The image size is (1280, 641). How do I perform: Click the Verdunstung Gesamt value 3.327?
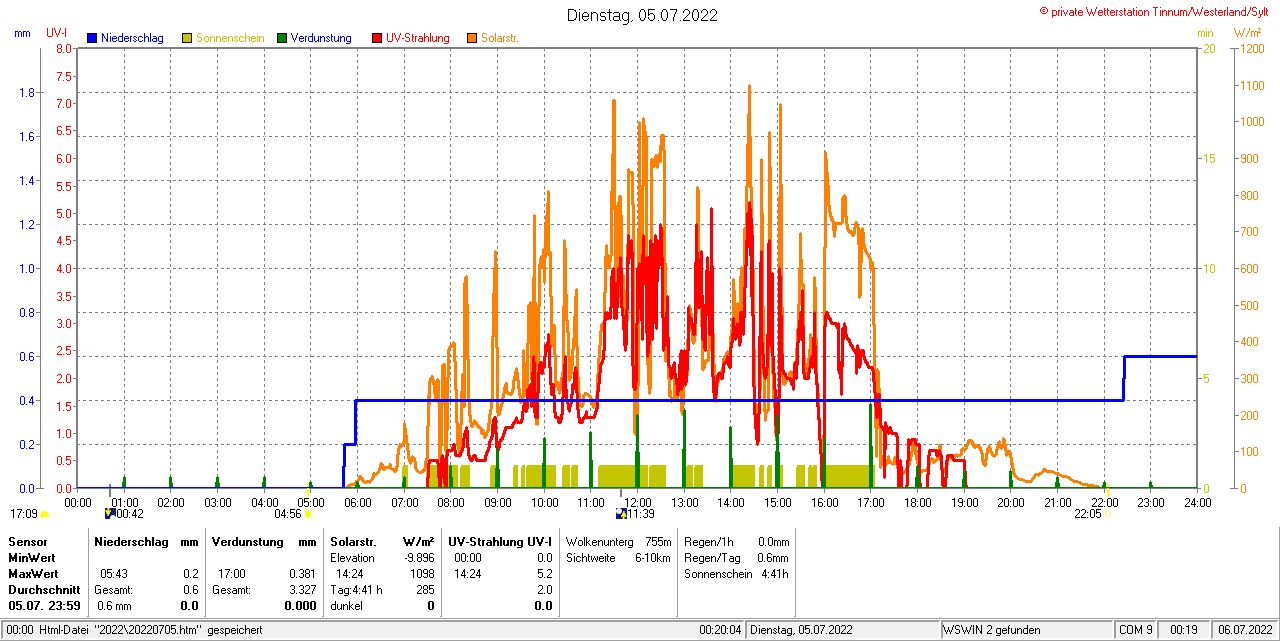(301, 590)
